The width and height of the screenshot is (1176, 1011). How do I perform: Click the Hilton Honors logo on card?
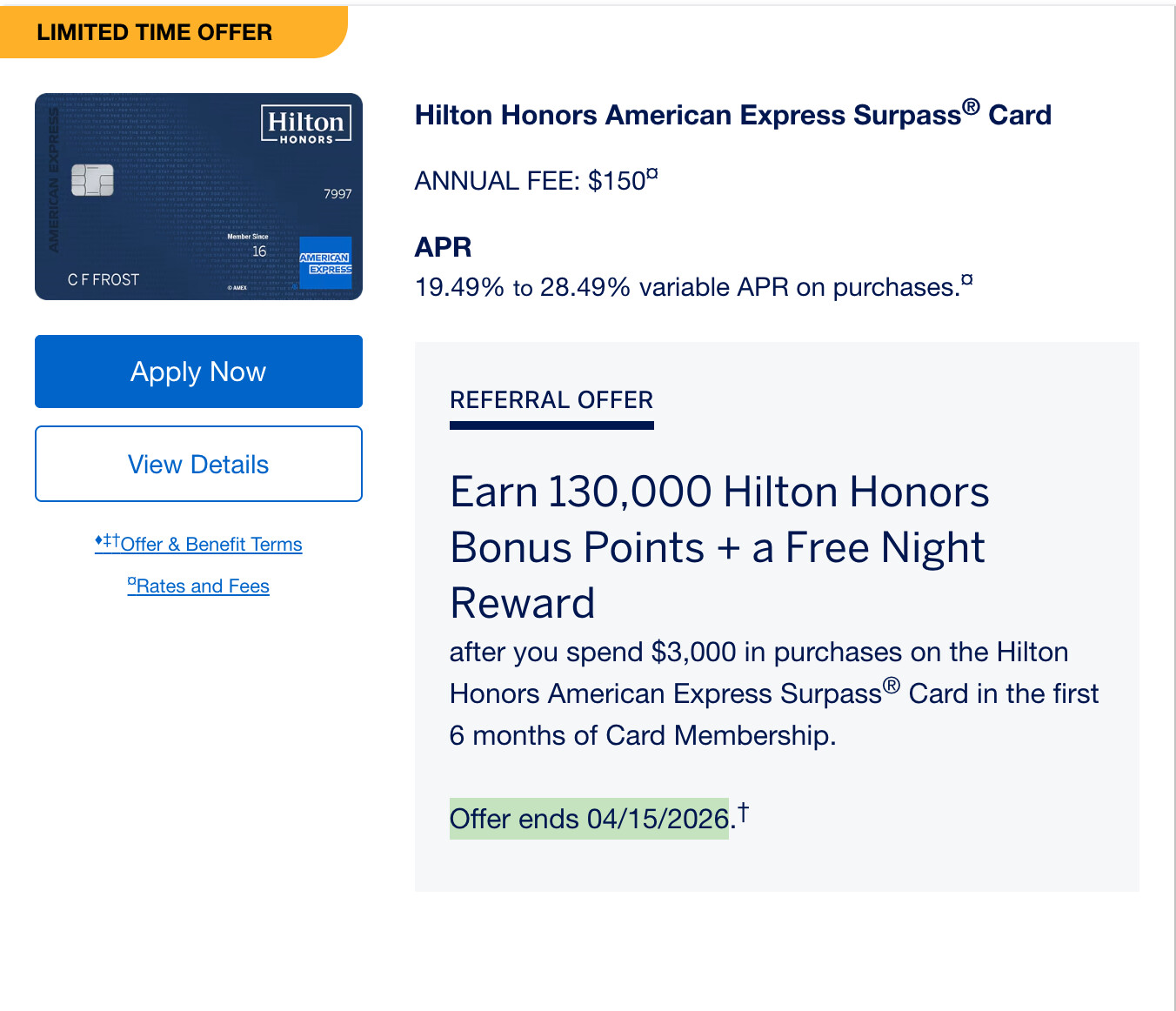(306, 125)
